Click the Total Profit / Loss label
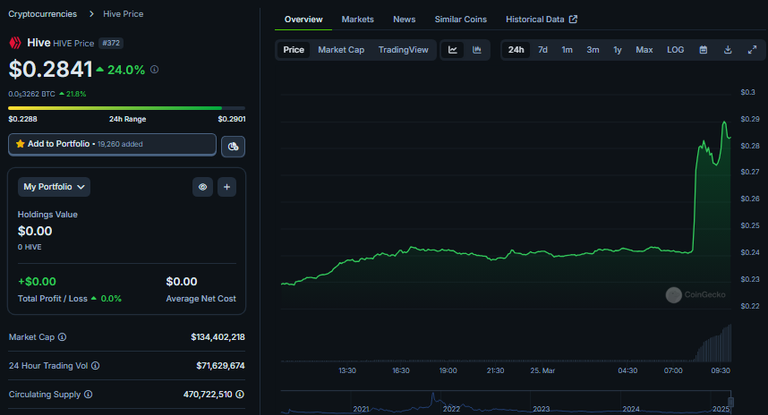 tap(52, 298)
